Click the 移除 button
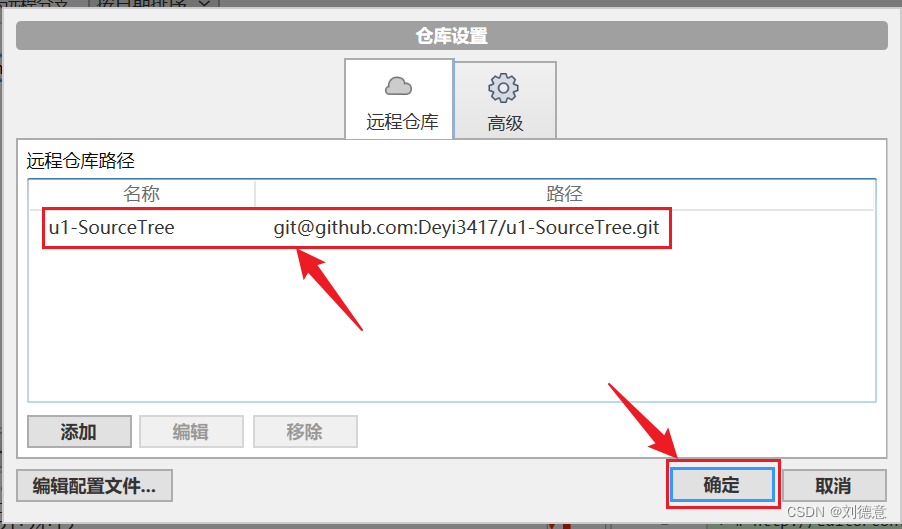The height and width of the screenshot is (529, 902). [305, 431]
